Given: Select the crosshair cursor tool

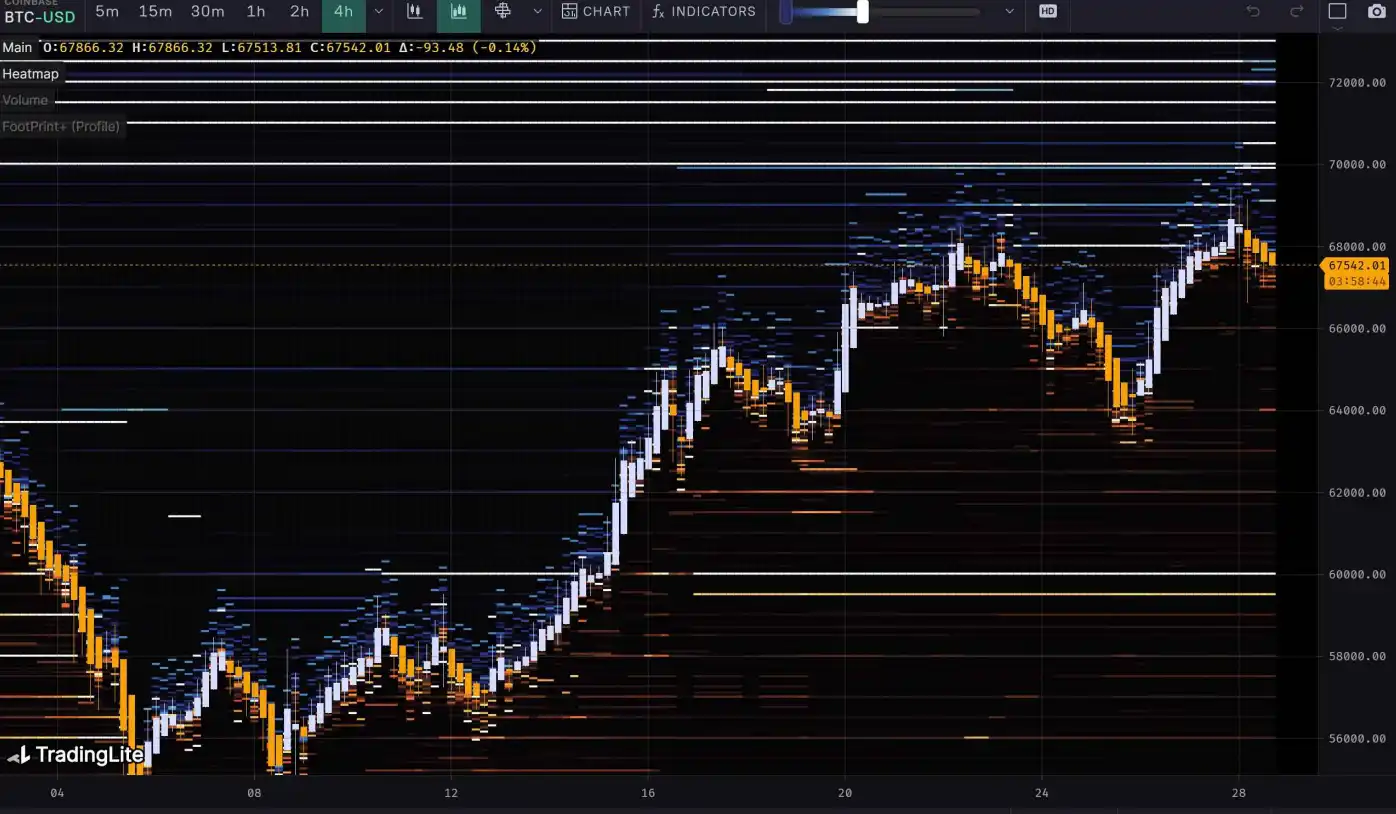Looking at the screenshot, I should 503,12.
